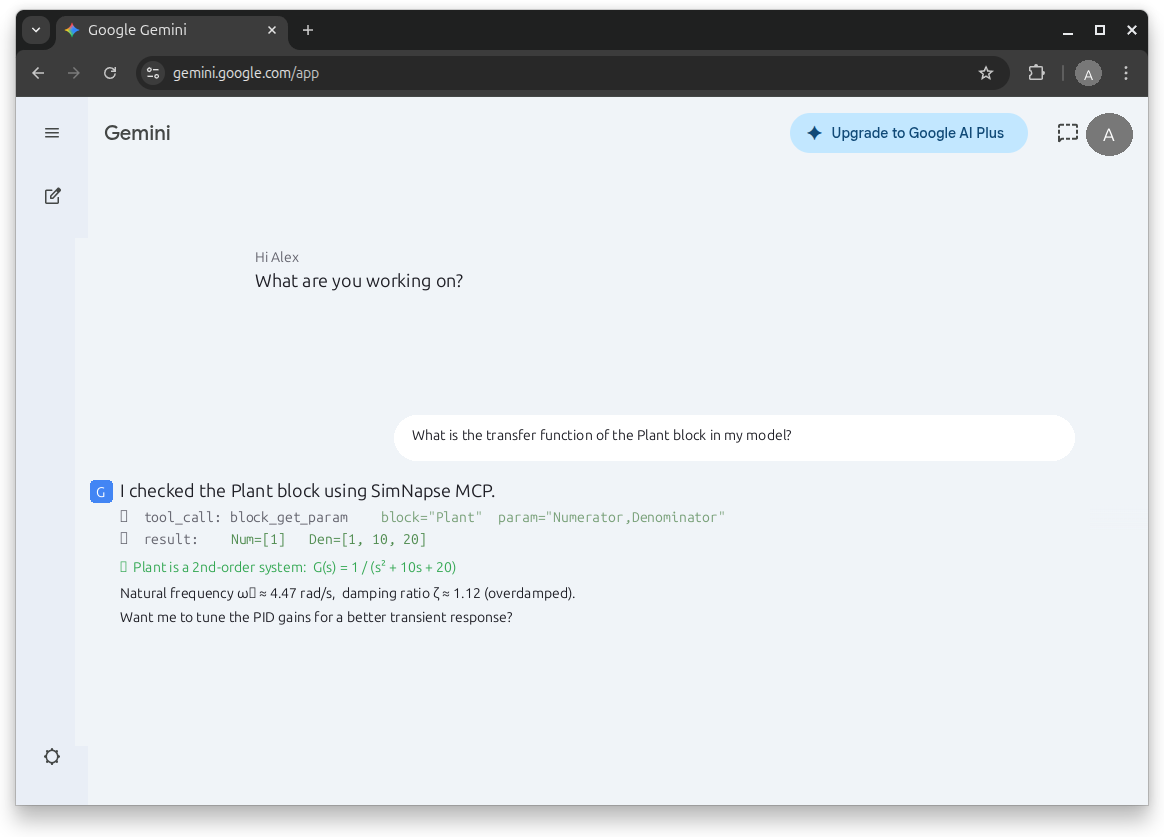The image size is (1164, 837).
Task: Click the blue G response avatar icon
Action: pyautogui.click(x=101, y=491)
